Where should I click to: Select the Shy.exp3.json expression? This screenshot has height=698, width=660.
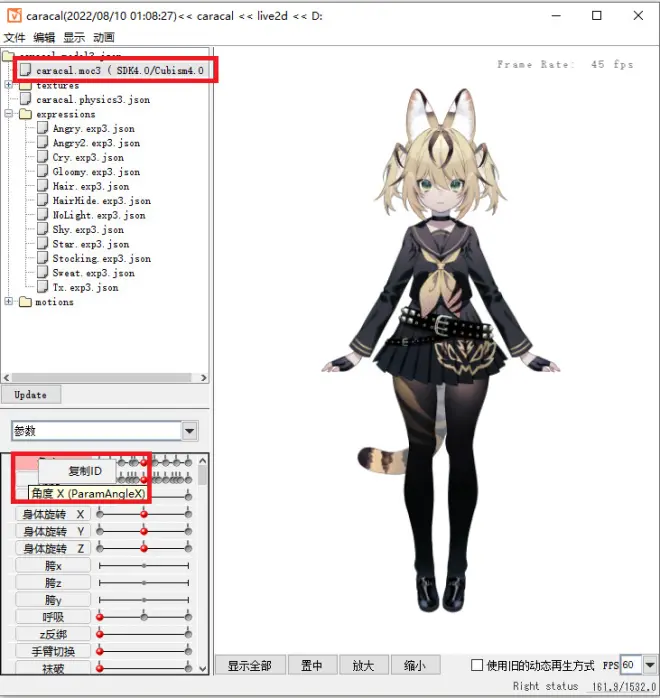(x=88, y=230)
